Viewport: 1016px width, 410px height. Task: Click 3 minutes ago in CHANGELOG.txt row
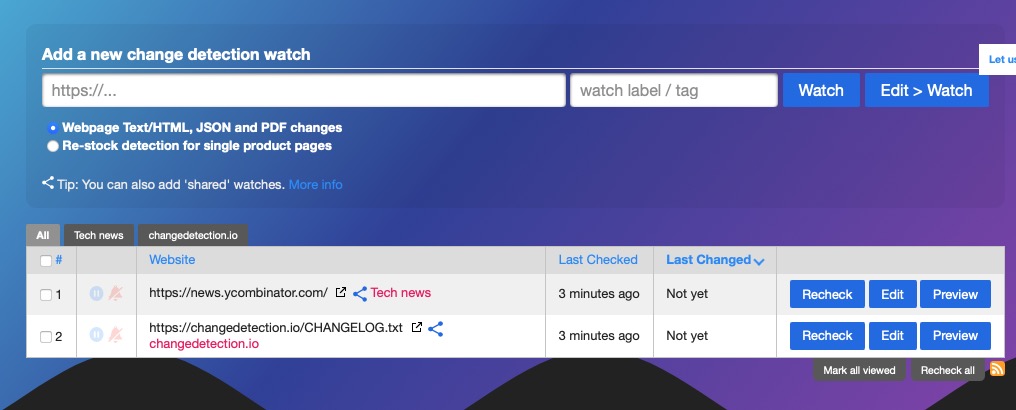pos(599,336)
